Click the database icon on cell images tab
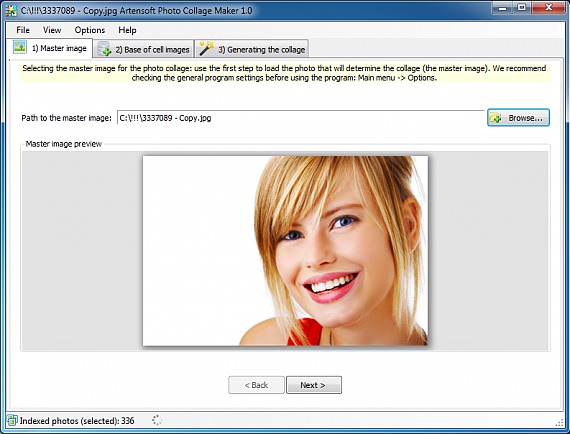The image size is (570, 434). click(104, 49)
